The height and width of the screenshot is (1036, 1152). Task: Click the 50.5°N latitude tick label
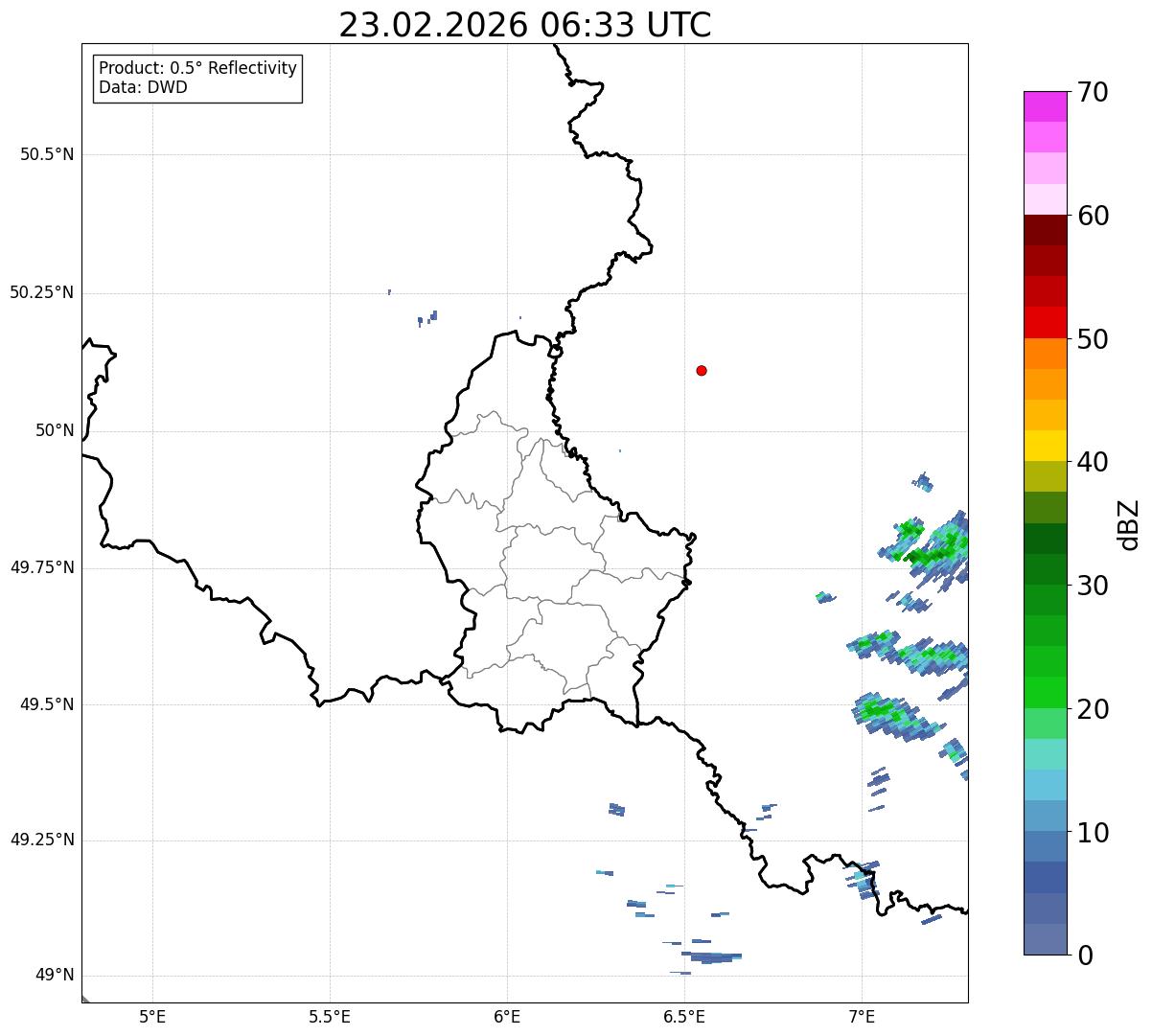[x=47, y=154]
